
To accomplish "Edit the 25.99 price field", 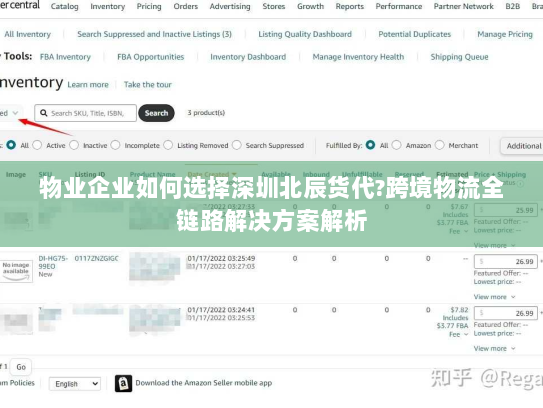I will (x=506, y=210).
